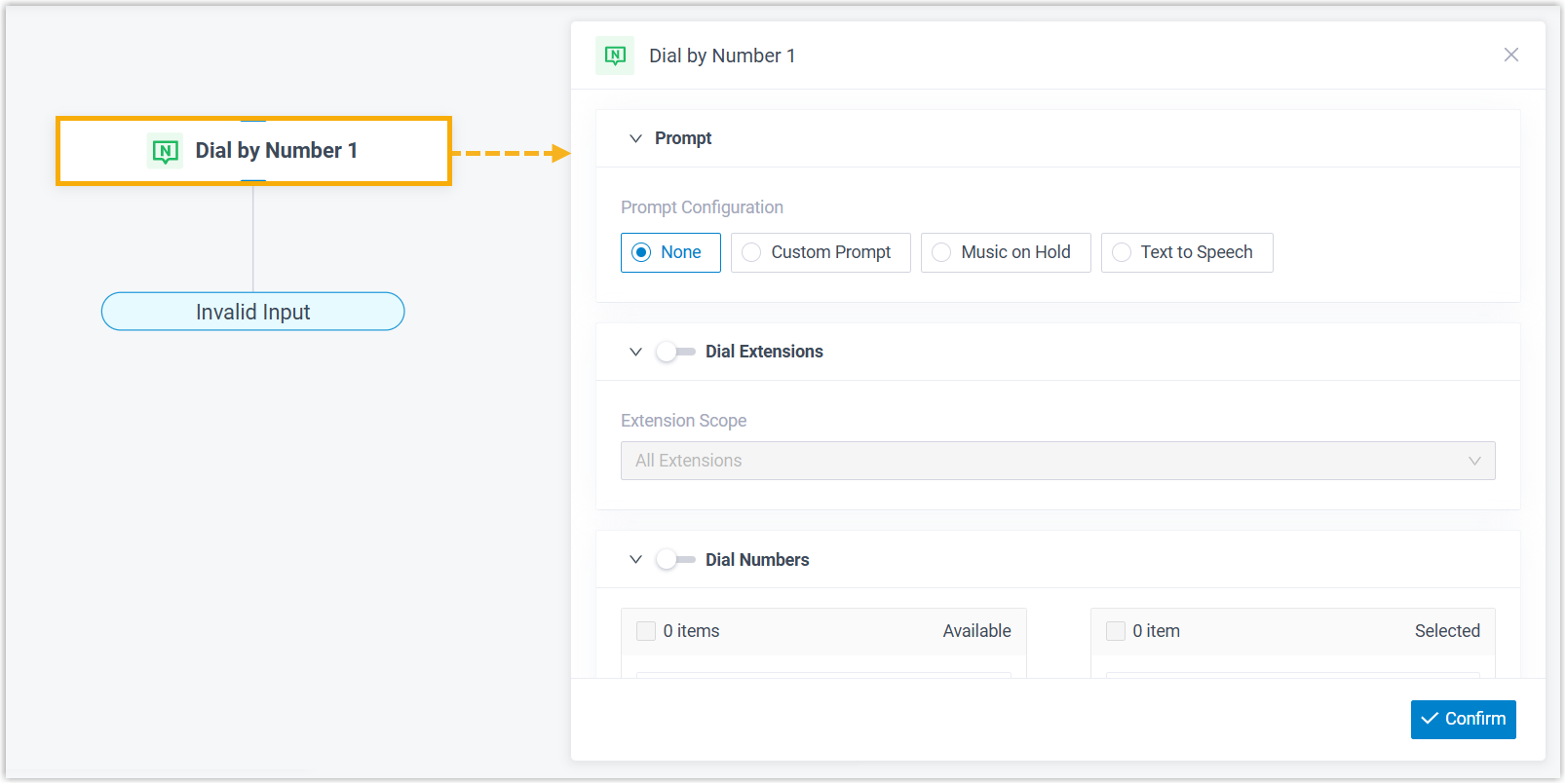Close the Dial by Number 1 panel
This screenshot has height=784, width=1566.
pyautogui.click(x=1510, y=55)
